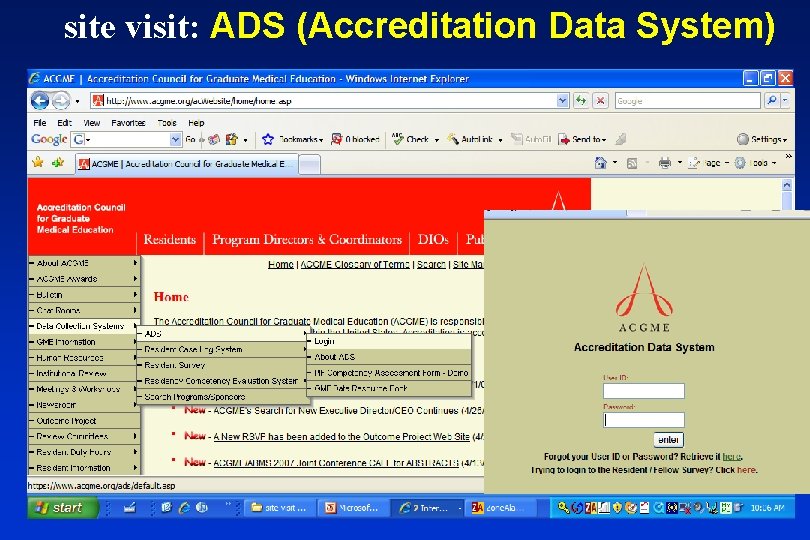Open the View menu
Viewport: 810px width, 540px height.
click(x=91, y=122)
